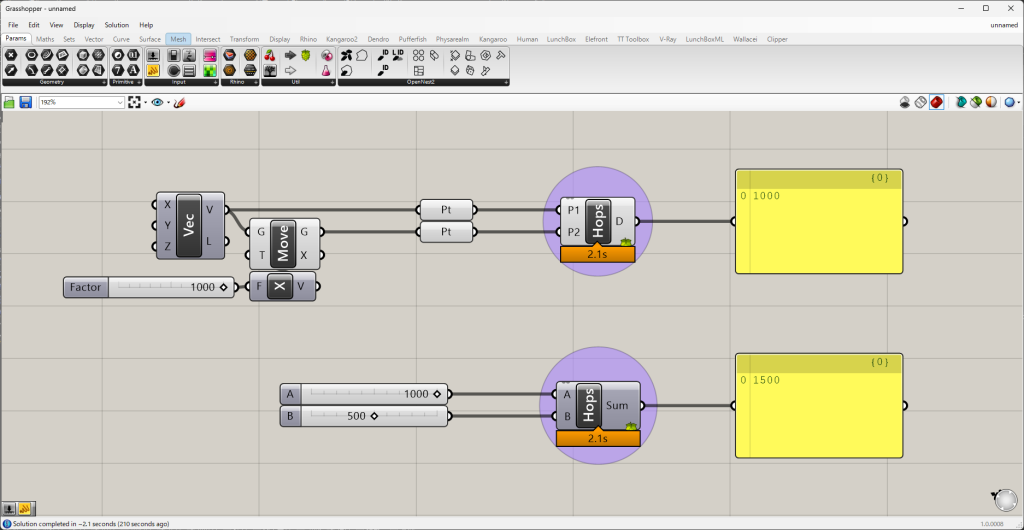The height and width of the screenshot is (530, 1024).
Task: Toggle wireframe preview mode
Action: coord(921,102)
